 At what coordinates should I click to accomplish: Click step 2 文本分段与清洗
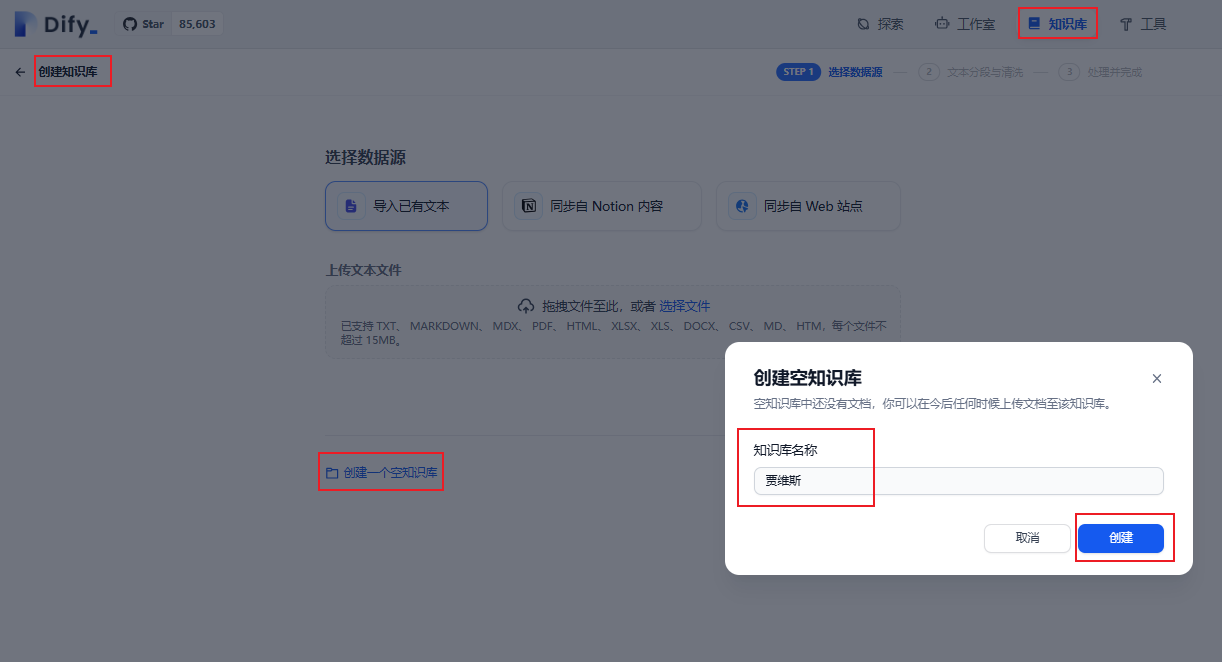(x=971, y=72)
